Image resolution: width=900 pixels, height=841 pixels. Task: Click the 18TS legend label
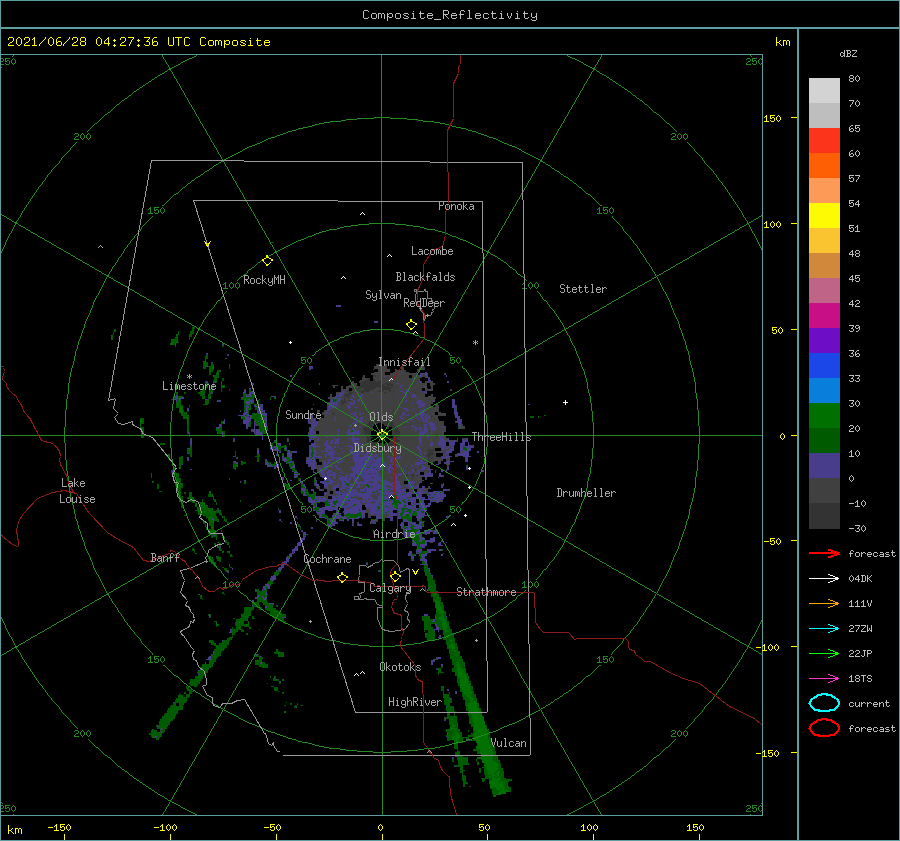[x=860, y=679]
